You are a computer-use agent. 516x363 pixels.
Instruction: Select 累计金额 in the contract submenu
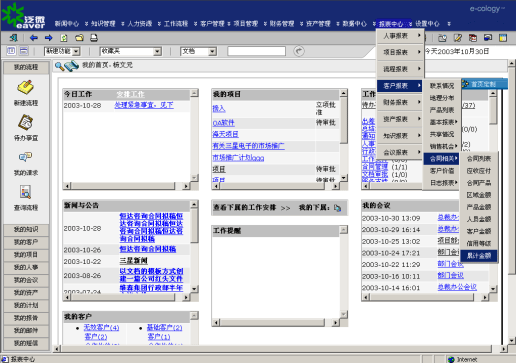pos(479,256)
